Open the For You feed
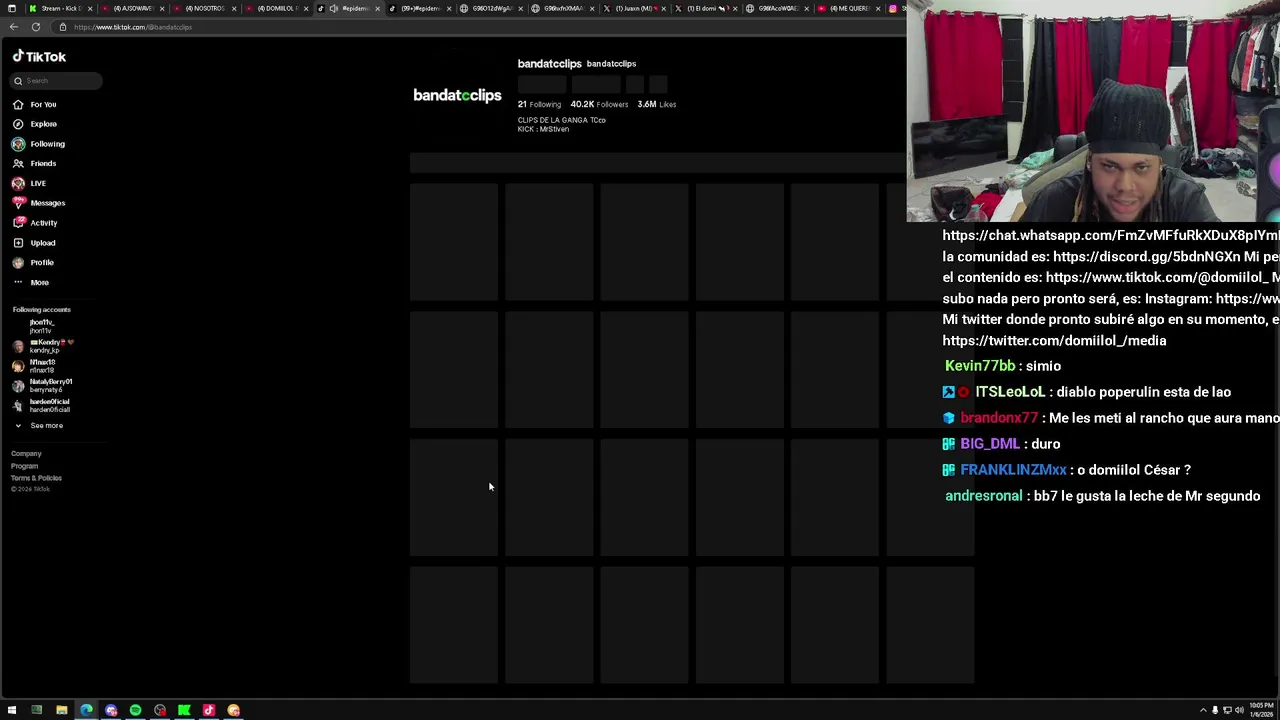 (x=35, y=104)
